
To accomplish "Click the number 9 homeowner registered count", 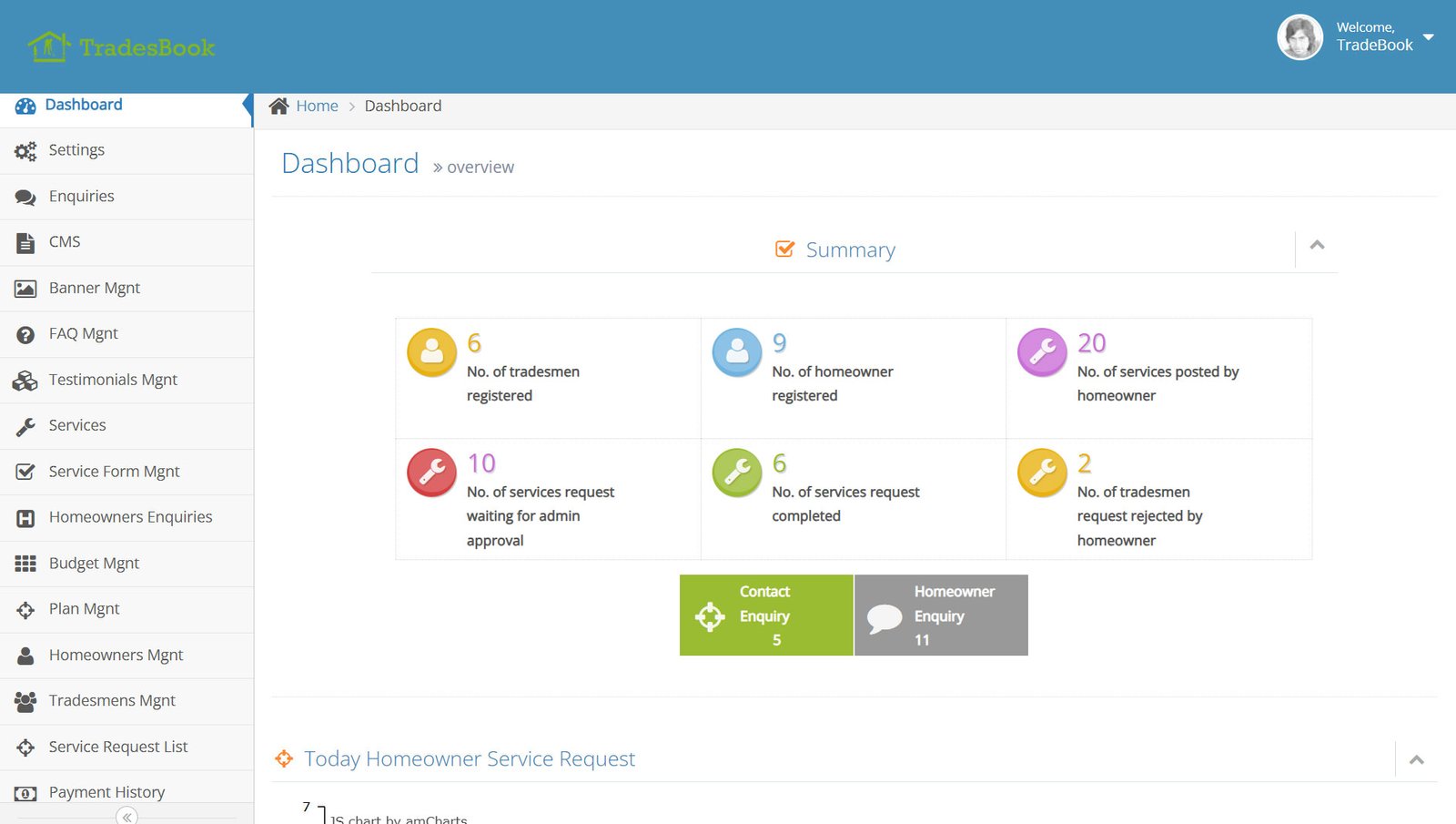I will (x=779, y=343).
